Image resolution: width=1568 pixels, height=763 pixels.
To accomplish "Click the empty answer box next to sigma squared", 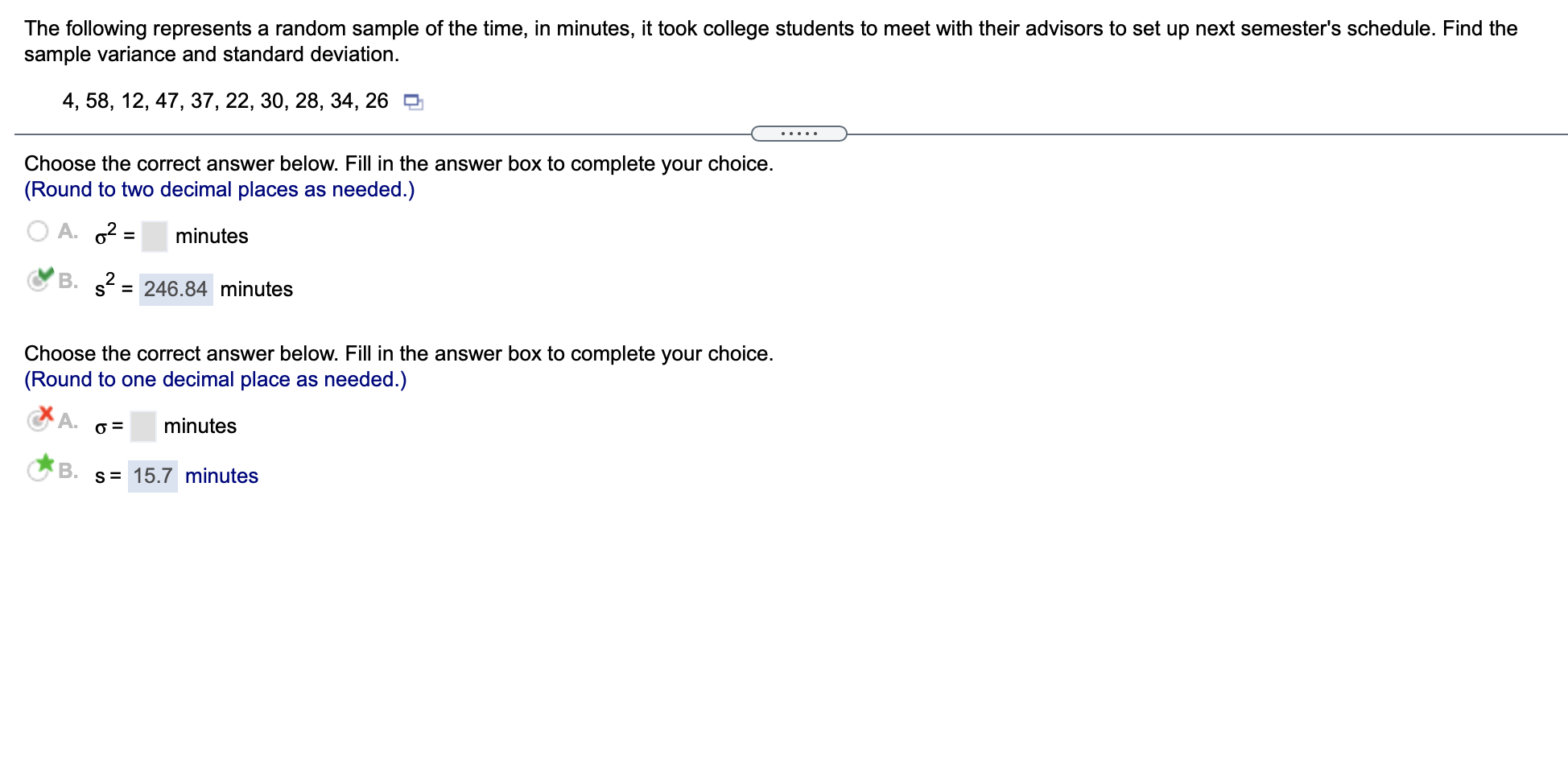I will 155,236.
